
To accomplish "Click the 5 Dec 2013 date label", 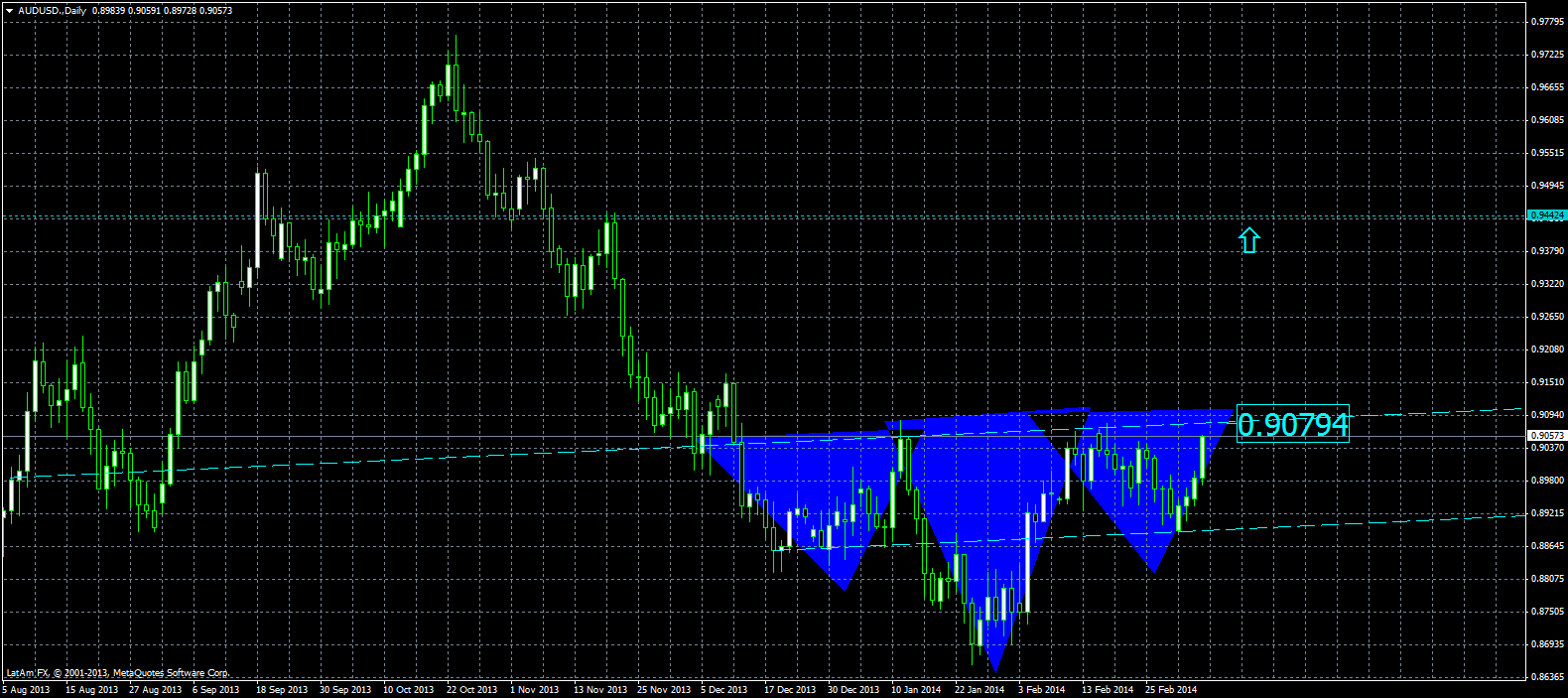I will pyautogui.click(x=724, y=689).
